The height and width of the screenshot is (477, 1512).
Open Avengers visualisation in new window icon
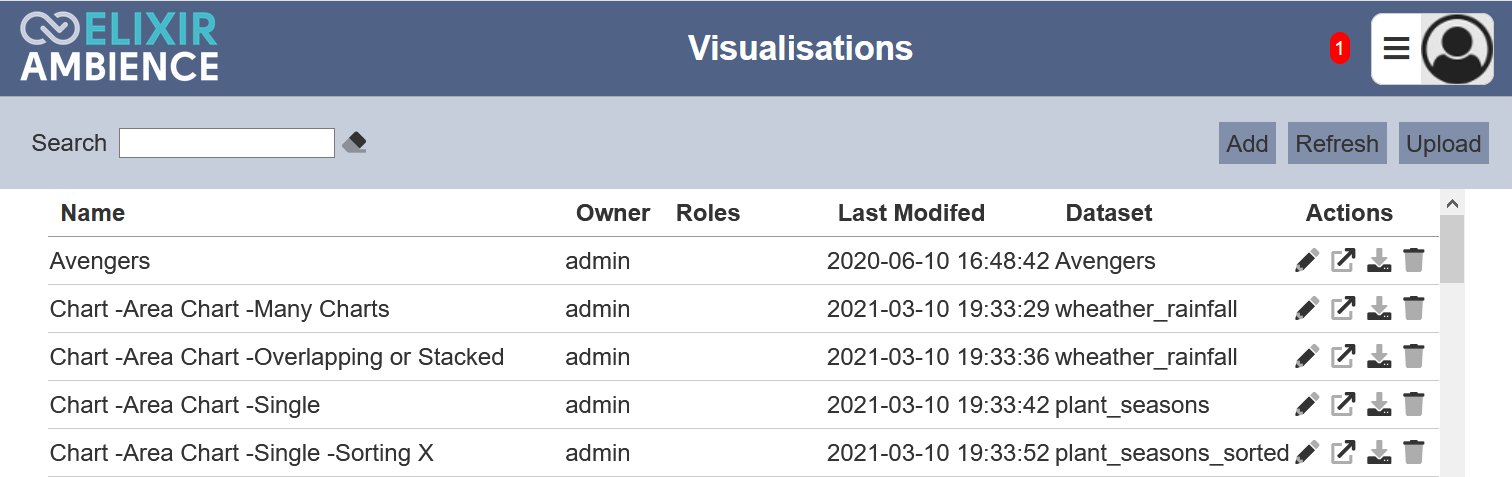coord(1343,261)
